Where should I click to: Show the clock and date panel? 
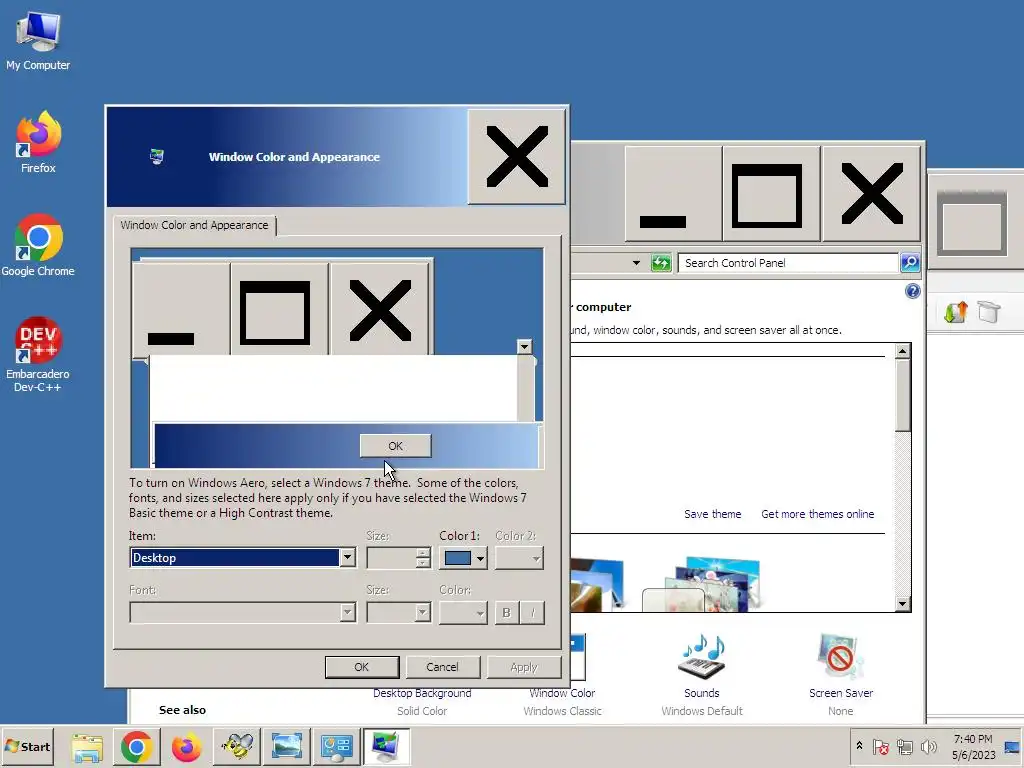pyautogui.click(x=973, y=746)
